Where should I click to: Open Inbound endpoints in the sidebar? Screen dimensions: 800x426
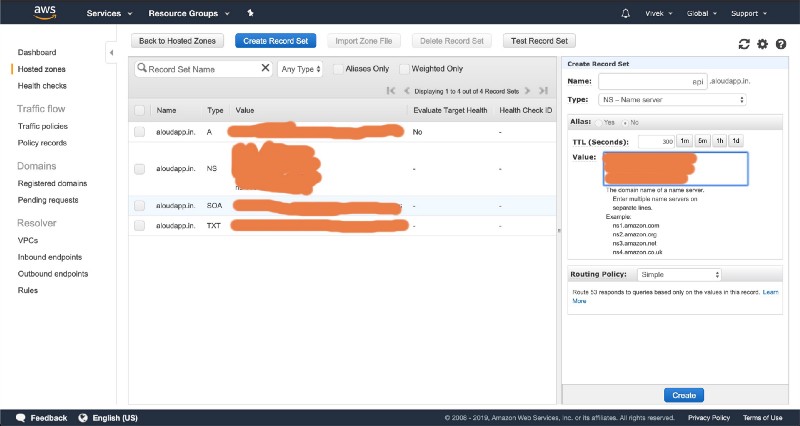click(x=49, y=257)
